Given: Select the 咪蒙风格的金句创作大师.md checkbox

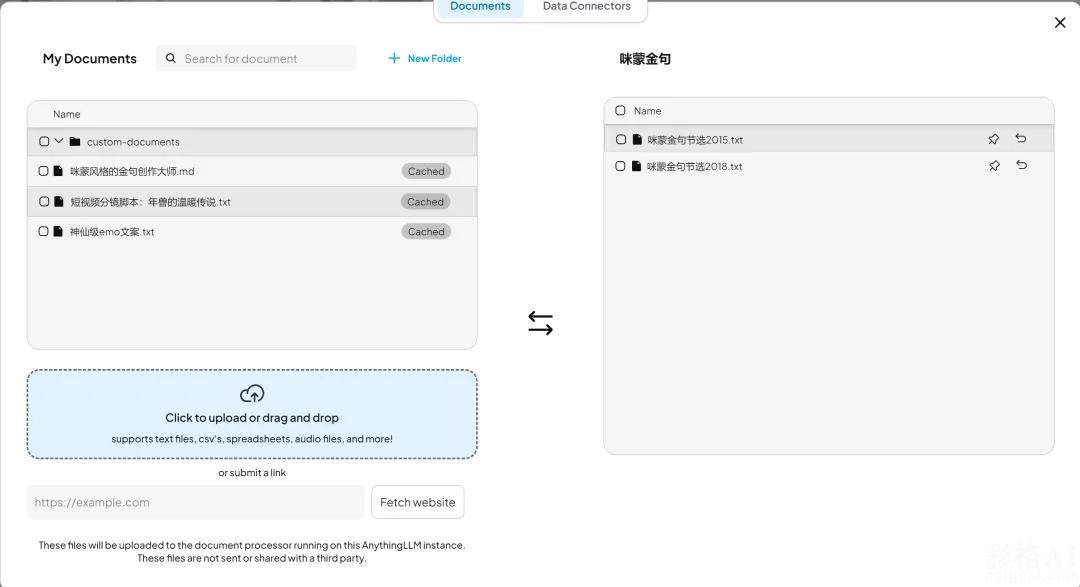Looking at the screenshot, I should pos(44,172).
